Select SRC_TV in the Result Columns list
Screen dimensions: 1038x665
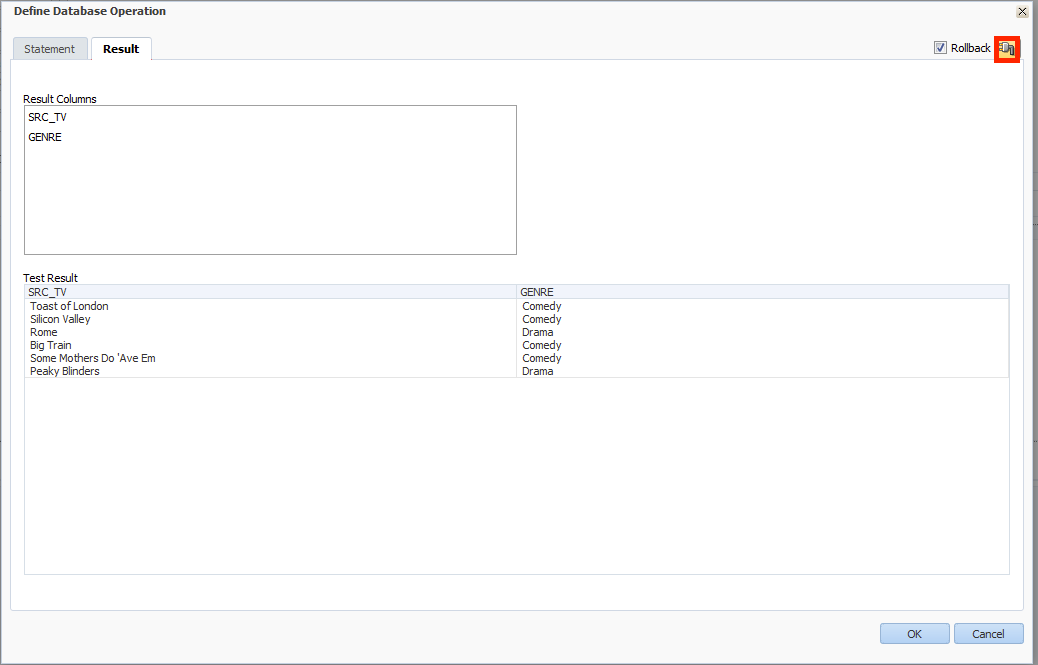[x=48, y=117]
